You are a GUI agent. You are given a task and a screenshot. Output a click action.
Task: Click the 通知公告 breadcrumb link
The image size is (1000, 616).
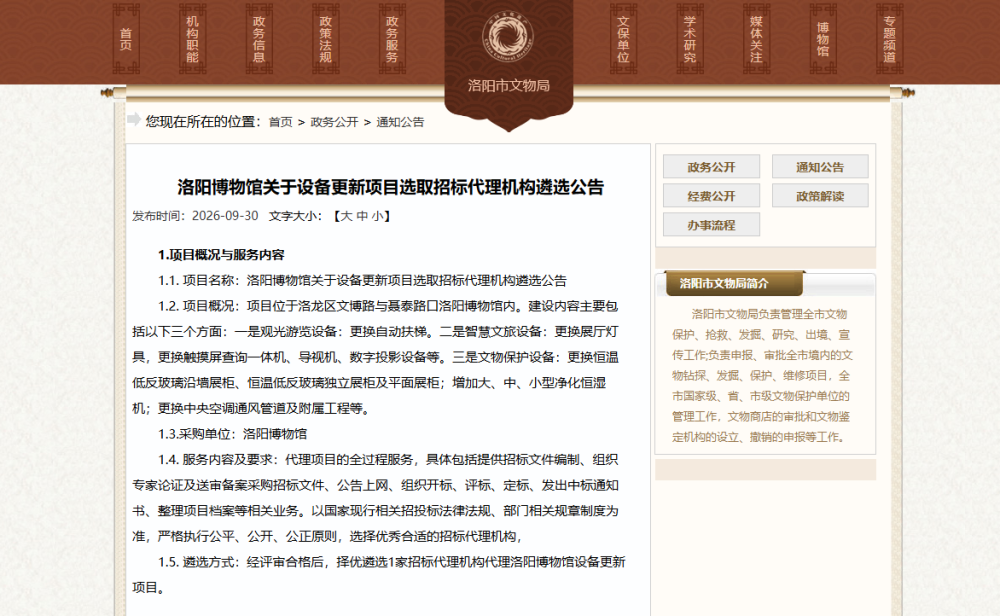coord(400,122)
